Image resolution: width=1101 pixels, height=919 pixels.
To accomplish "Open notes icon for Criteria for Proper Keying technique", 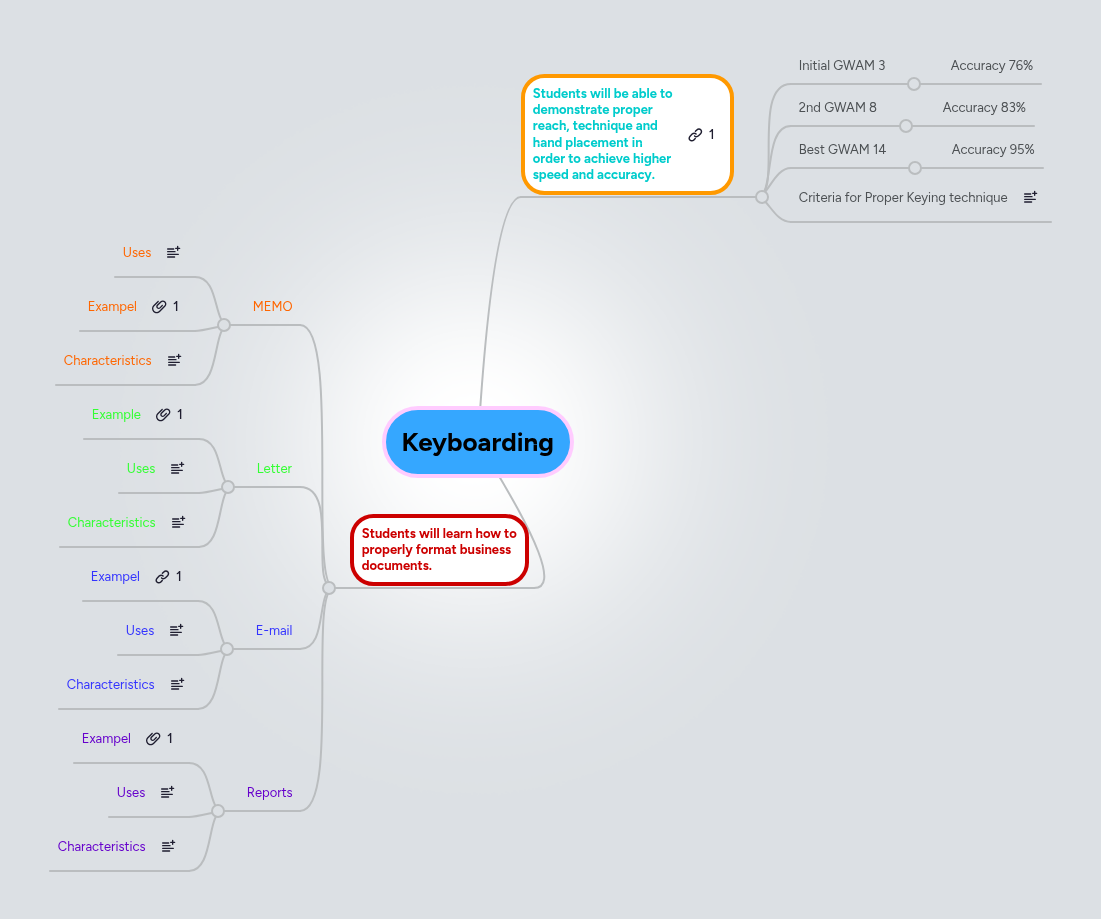I will [x=1030, y=198].
